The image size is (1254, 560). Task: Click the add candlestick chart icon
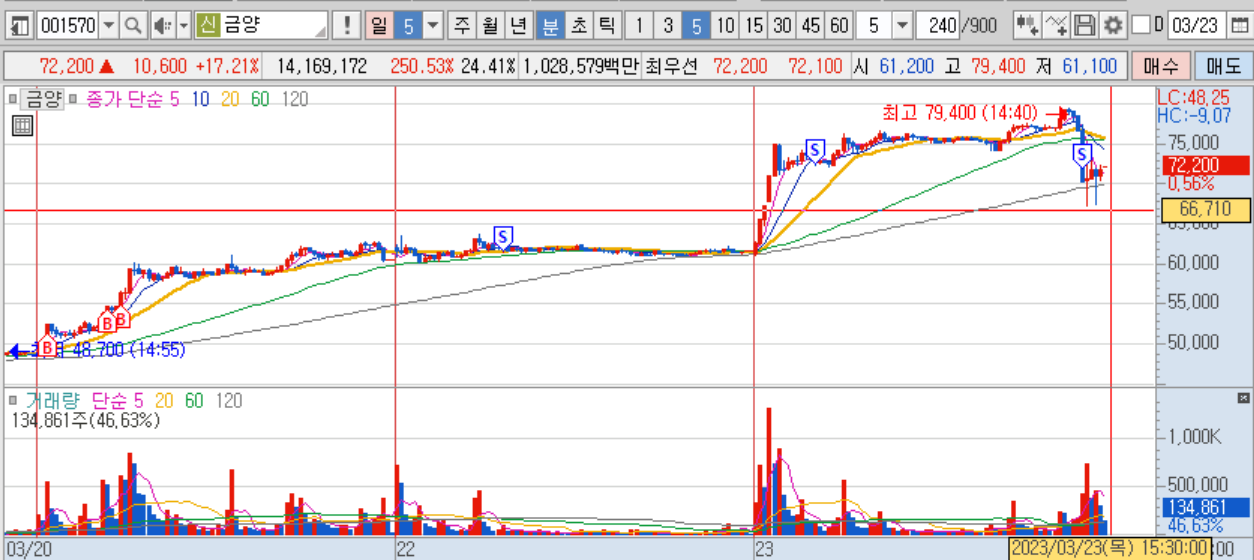(x=1026, y=25)
